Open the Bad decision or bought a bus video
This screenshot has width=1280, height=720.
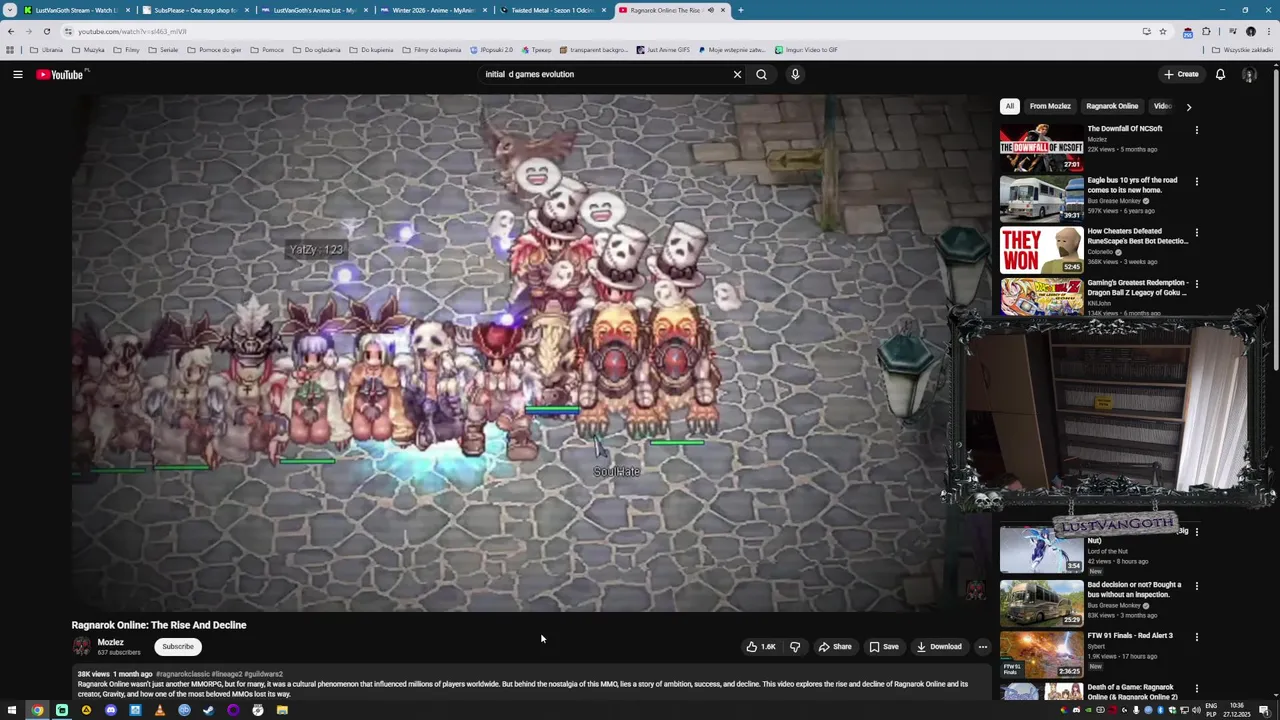1041,602
